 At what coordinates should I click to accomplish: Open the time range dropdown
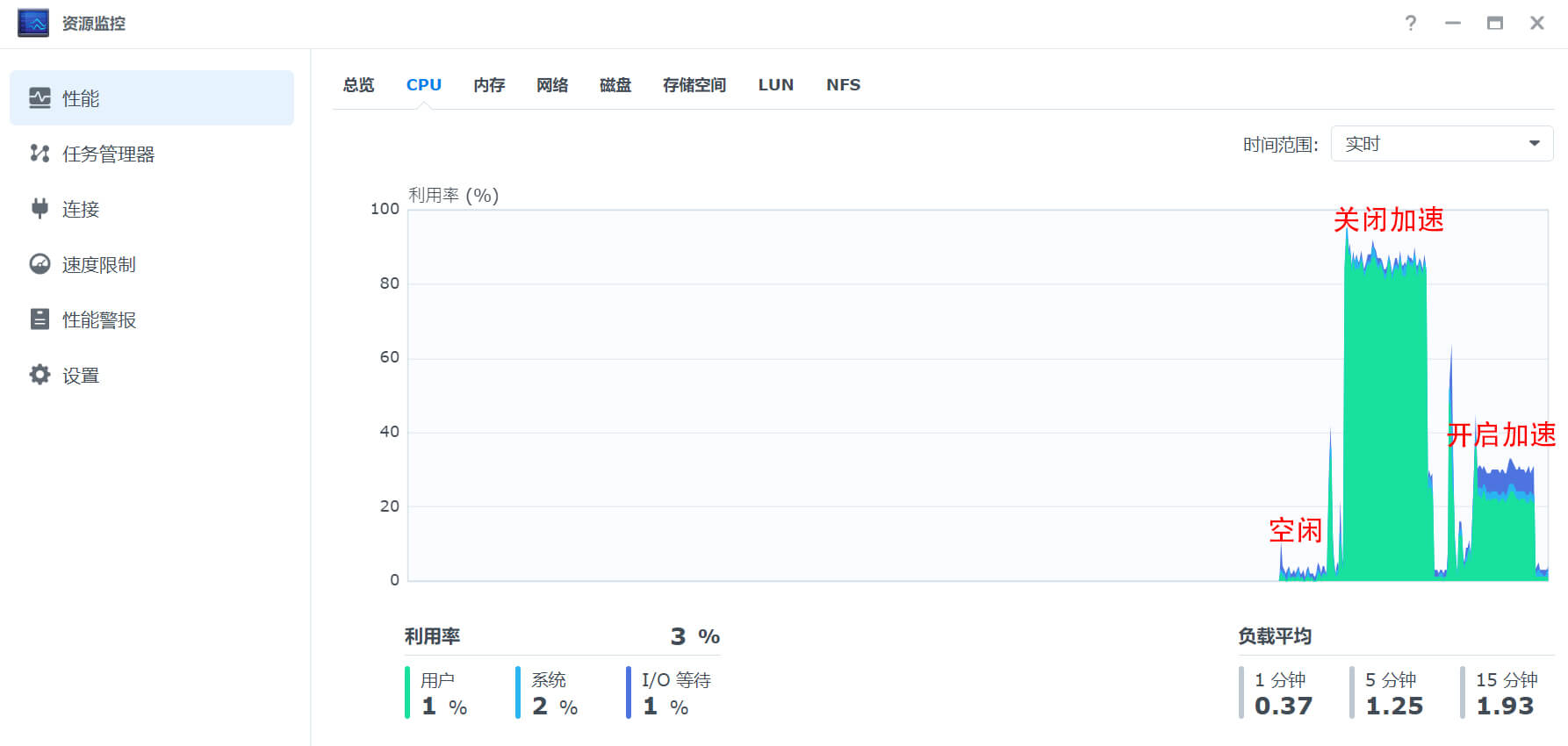pos(1441,144)
